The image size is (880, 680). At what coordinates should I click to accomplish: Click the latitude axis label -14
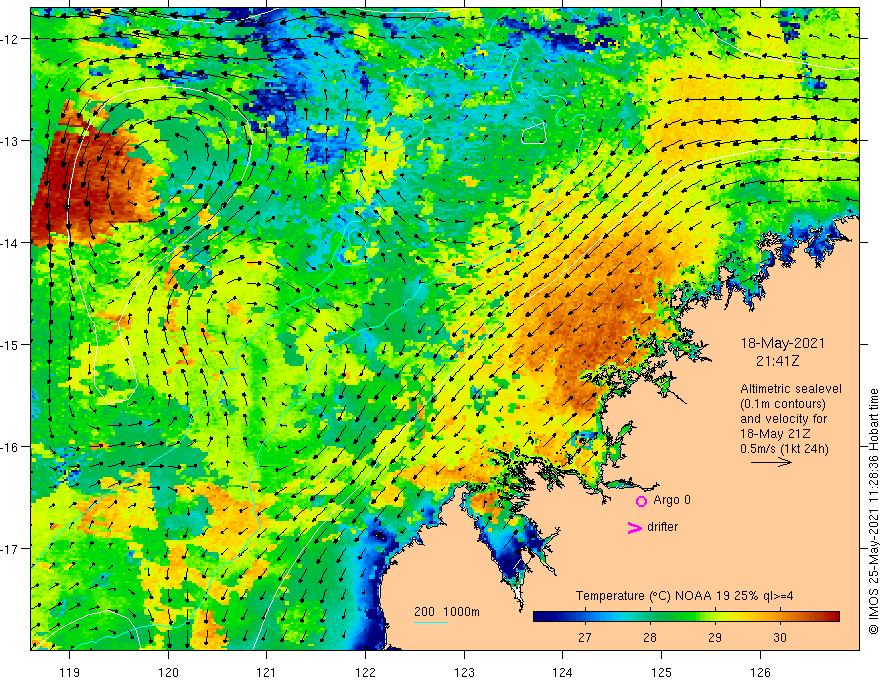(x=10, y=243)
